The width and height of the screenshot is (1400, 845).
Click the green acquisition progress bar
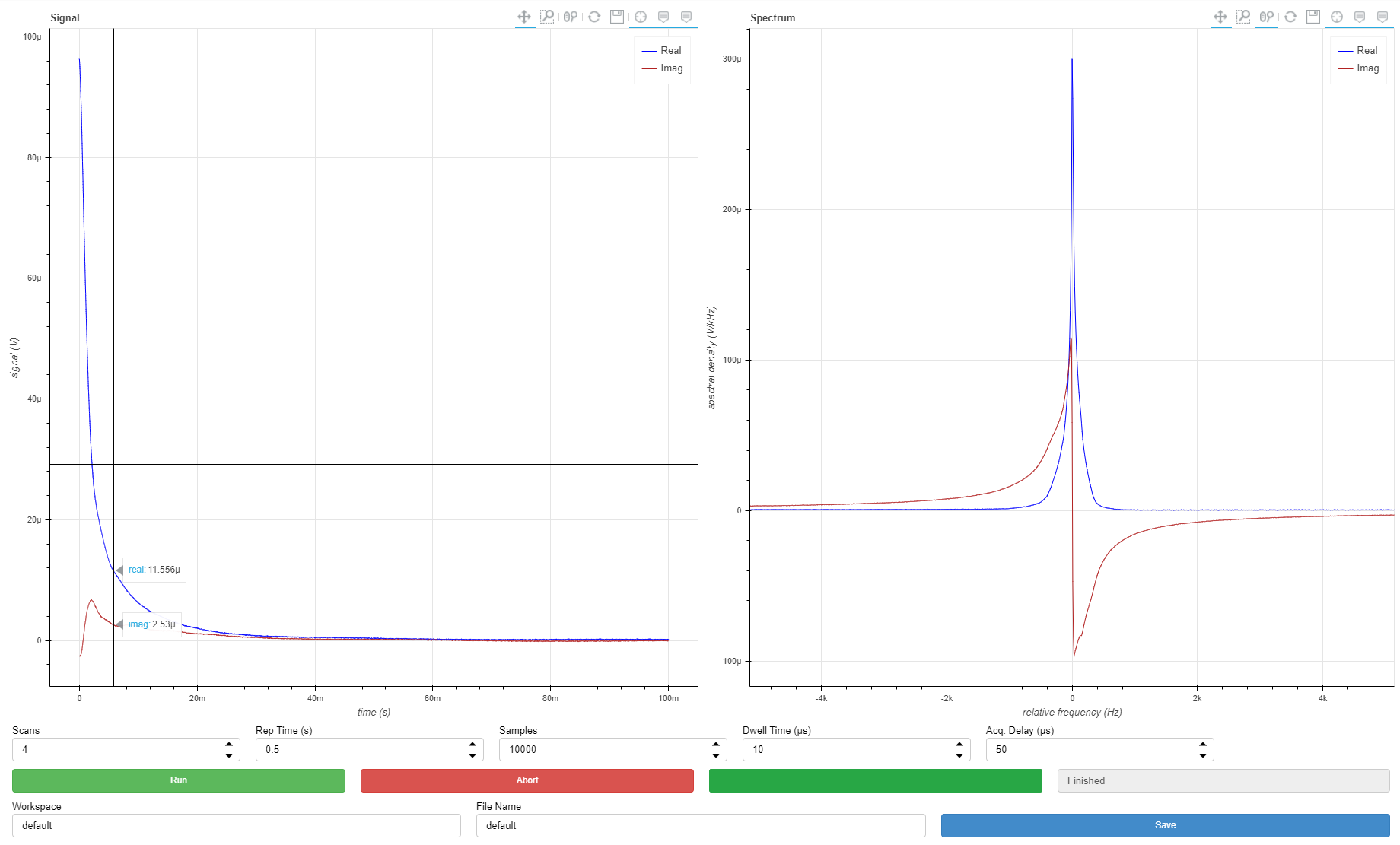[875, 780]
